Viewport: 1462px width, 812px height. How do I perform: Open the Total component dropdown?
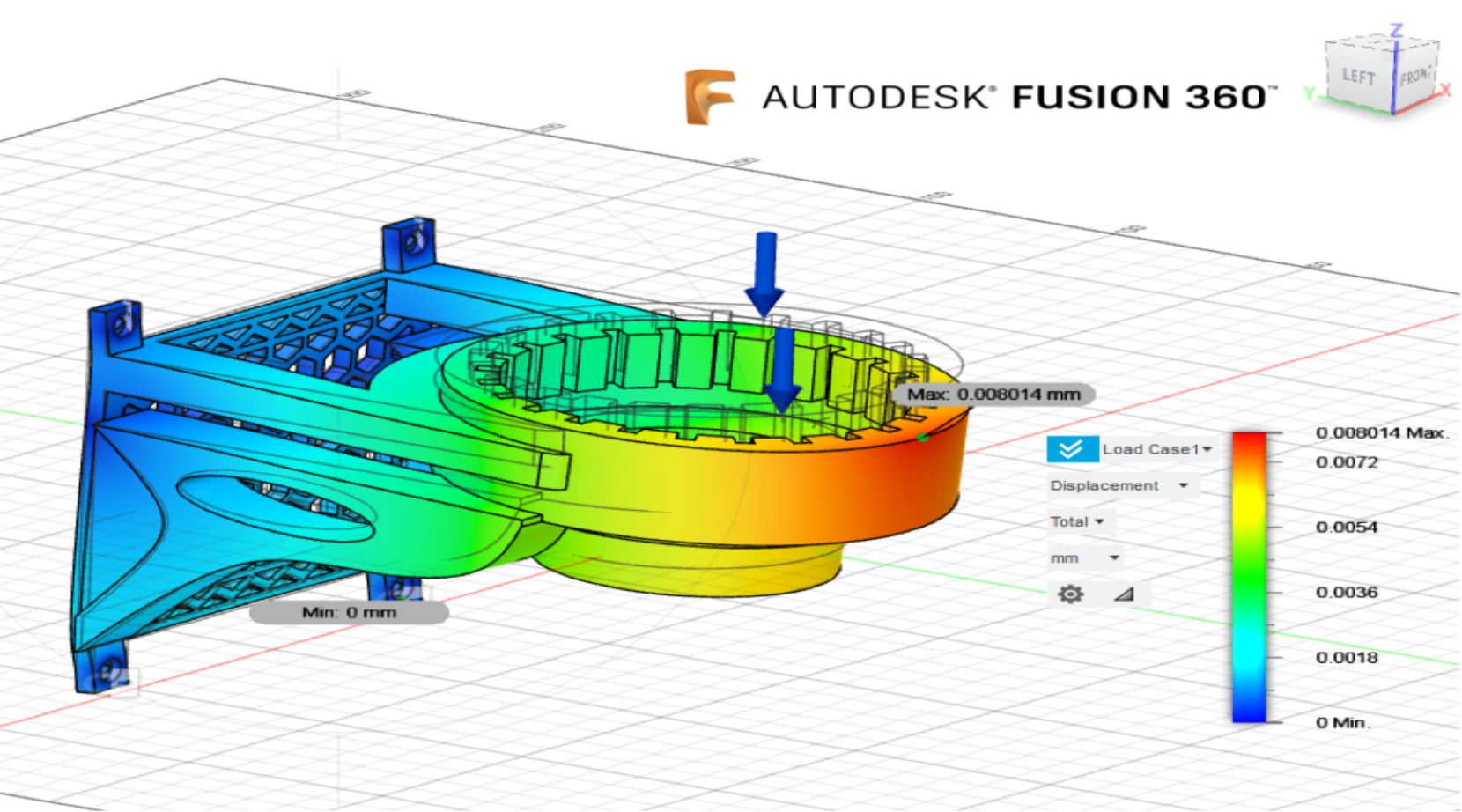point(1077,521)
